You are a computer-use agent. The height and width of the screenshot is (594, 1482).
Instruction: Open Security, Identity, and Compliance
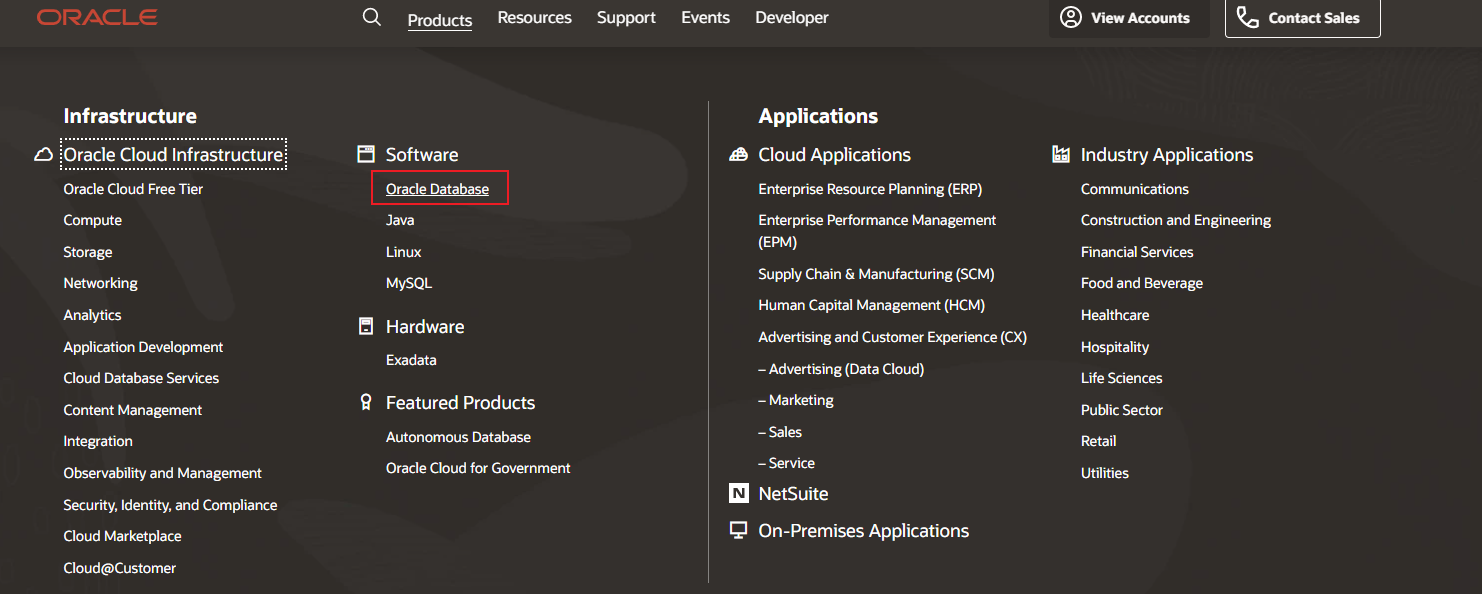[x=171, y=505]
